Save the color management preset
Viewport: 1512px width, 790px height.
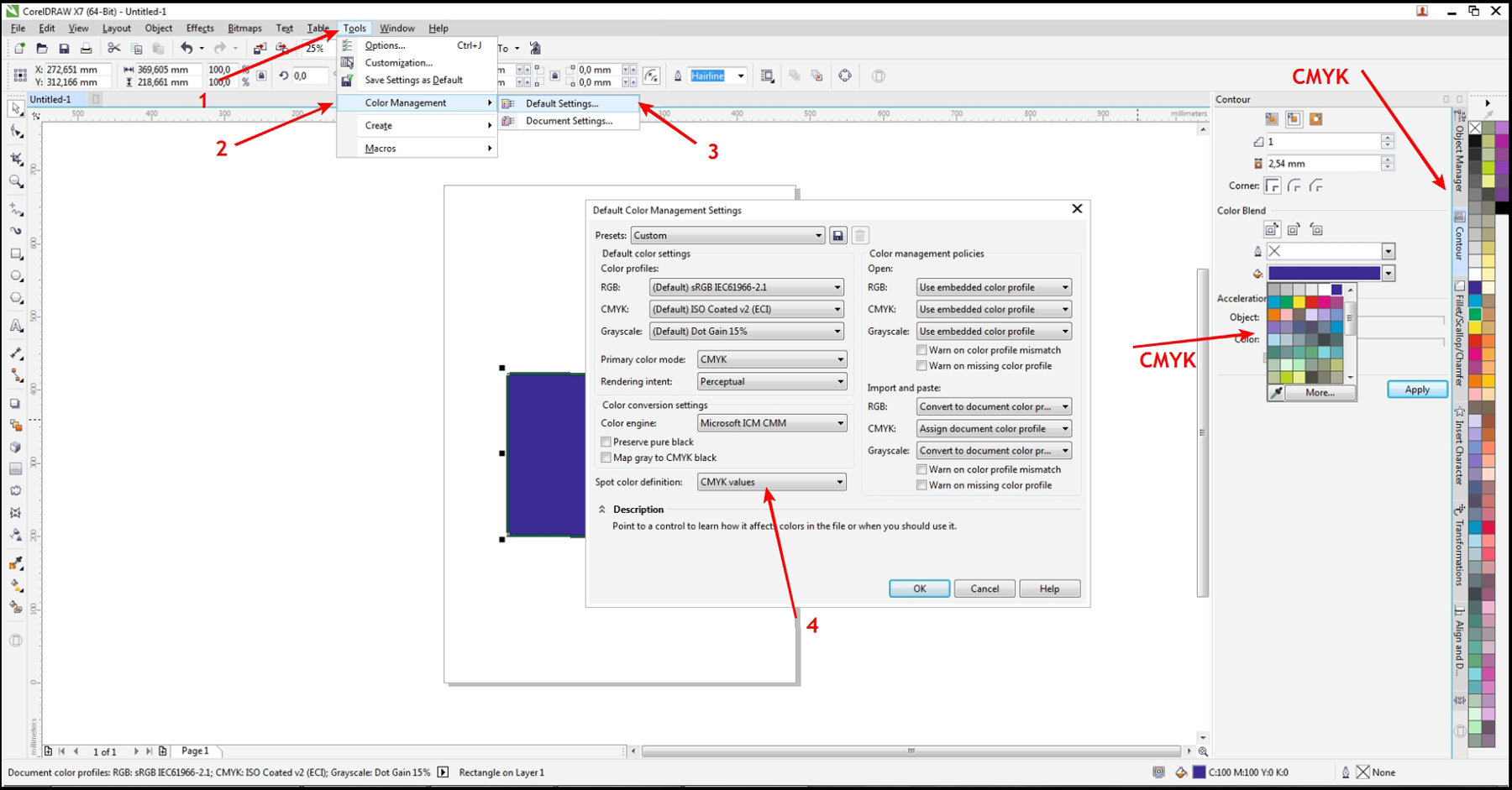[x=837, y=236]
